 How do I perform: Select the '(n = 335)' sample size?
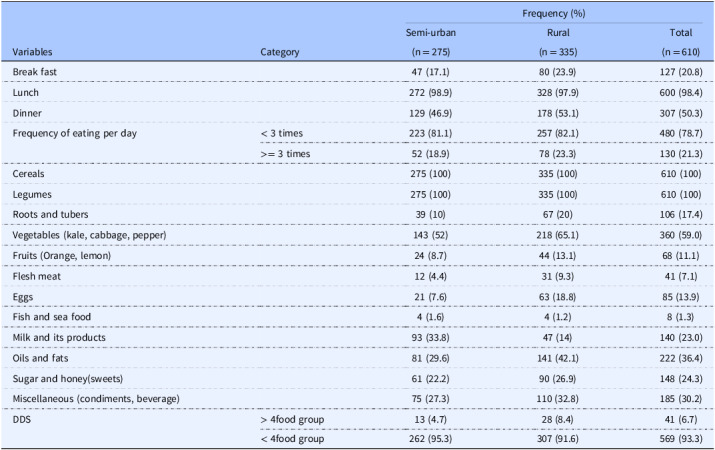coord(558,52)
